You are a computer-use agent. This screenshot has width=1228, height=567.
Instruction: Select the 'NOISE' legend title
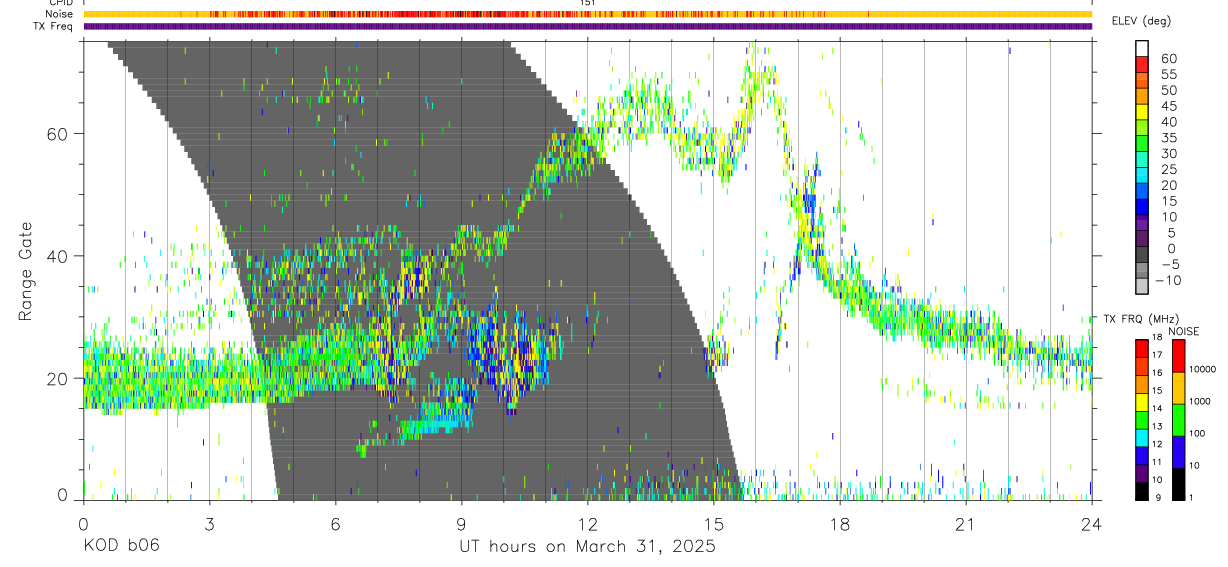pyautogui.click(x=1184, y=331)
